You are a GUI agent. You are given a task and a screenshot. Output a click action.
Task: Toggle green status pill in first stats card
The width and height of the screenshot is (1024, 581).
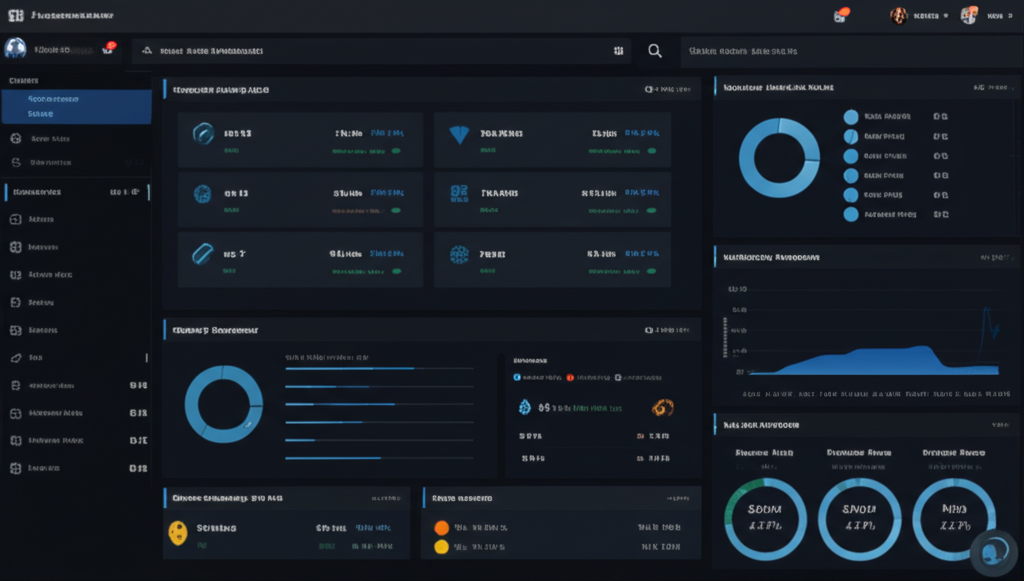point(396,151)
